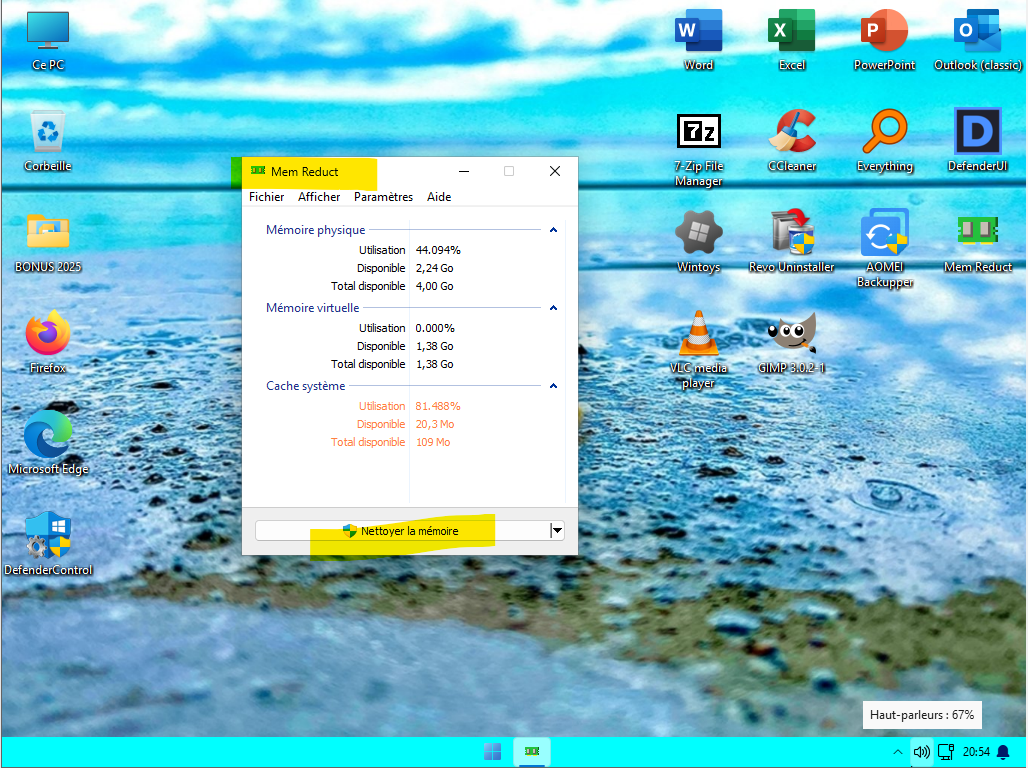The image size is (1028, 768).
Task: Select the Excel desktop icon
Action: coord(791,41)
